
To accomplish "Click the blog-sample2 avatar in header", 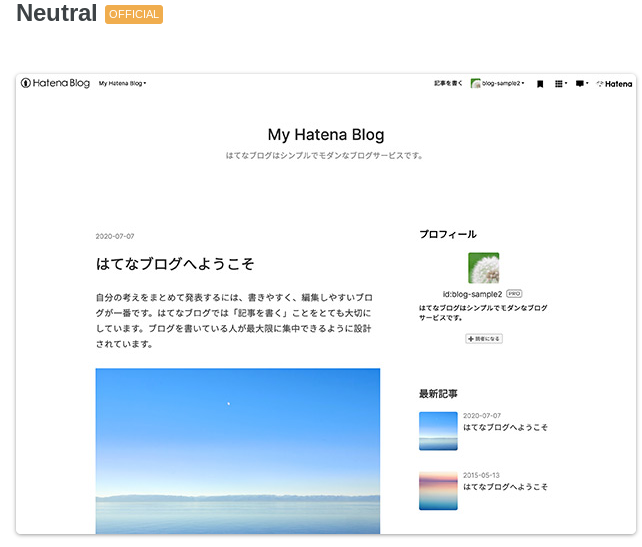I will click(475, 84).
